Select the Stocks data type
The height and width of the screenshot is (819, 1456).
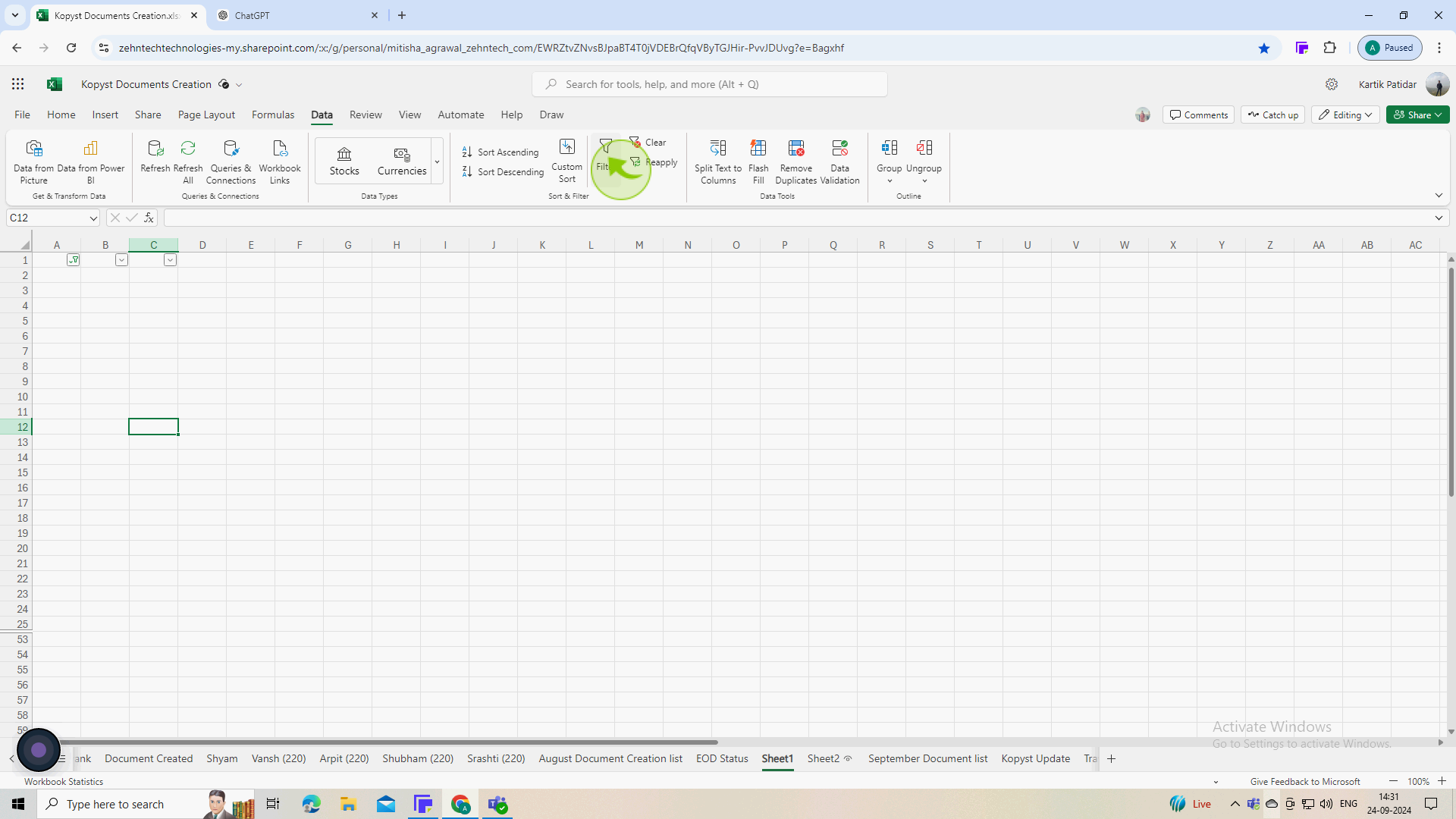[344, 161]
